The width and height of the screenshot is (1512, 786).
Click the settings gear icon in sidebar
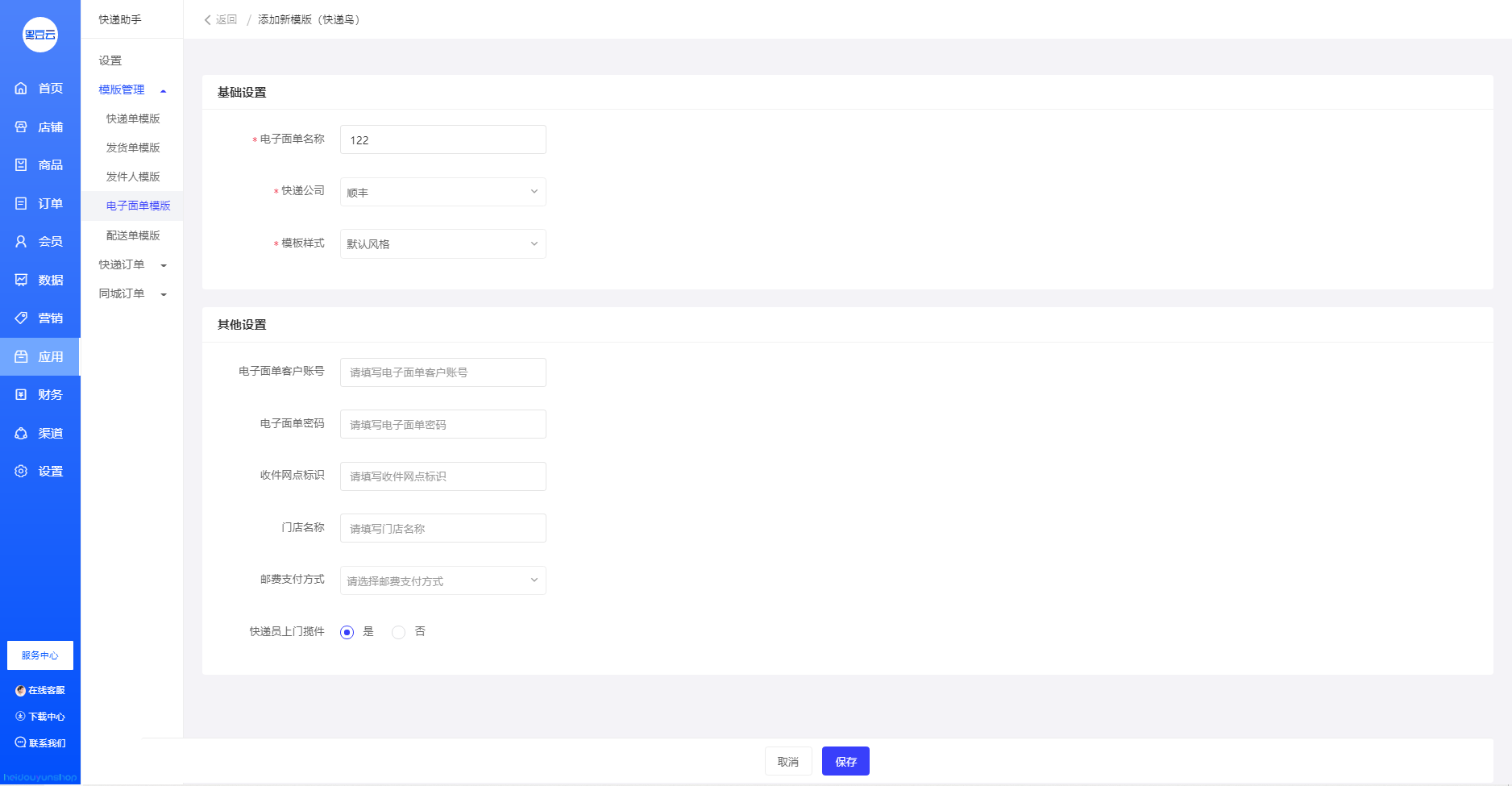click(x=21, y=472)
